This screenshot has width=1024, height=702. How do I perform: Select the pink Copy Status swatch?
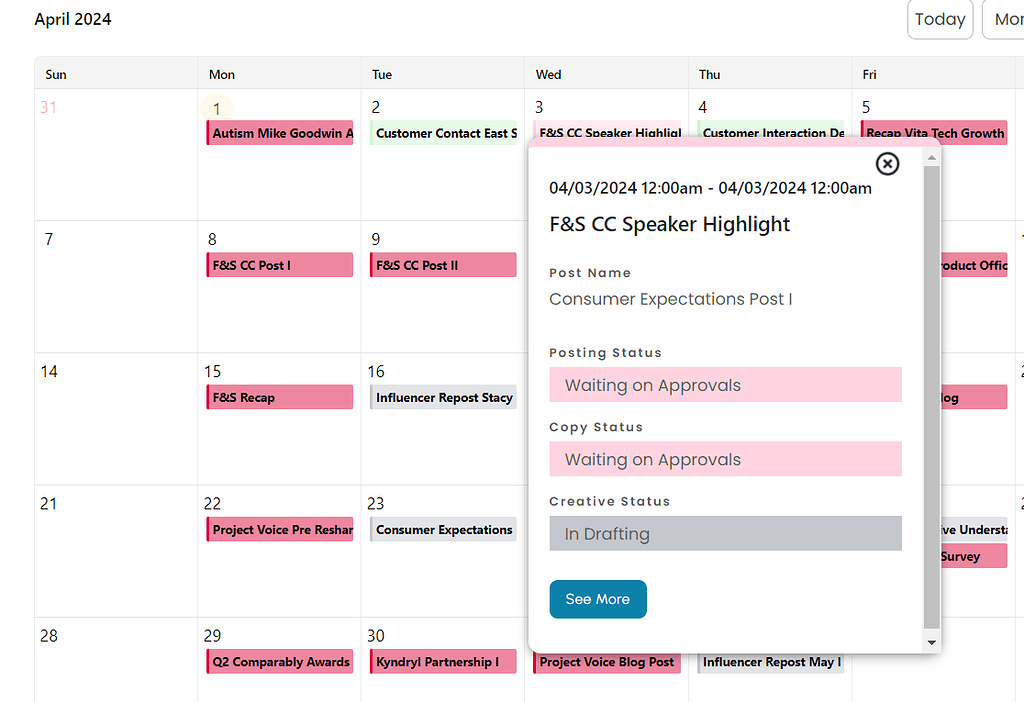click(725, 458)
